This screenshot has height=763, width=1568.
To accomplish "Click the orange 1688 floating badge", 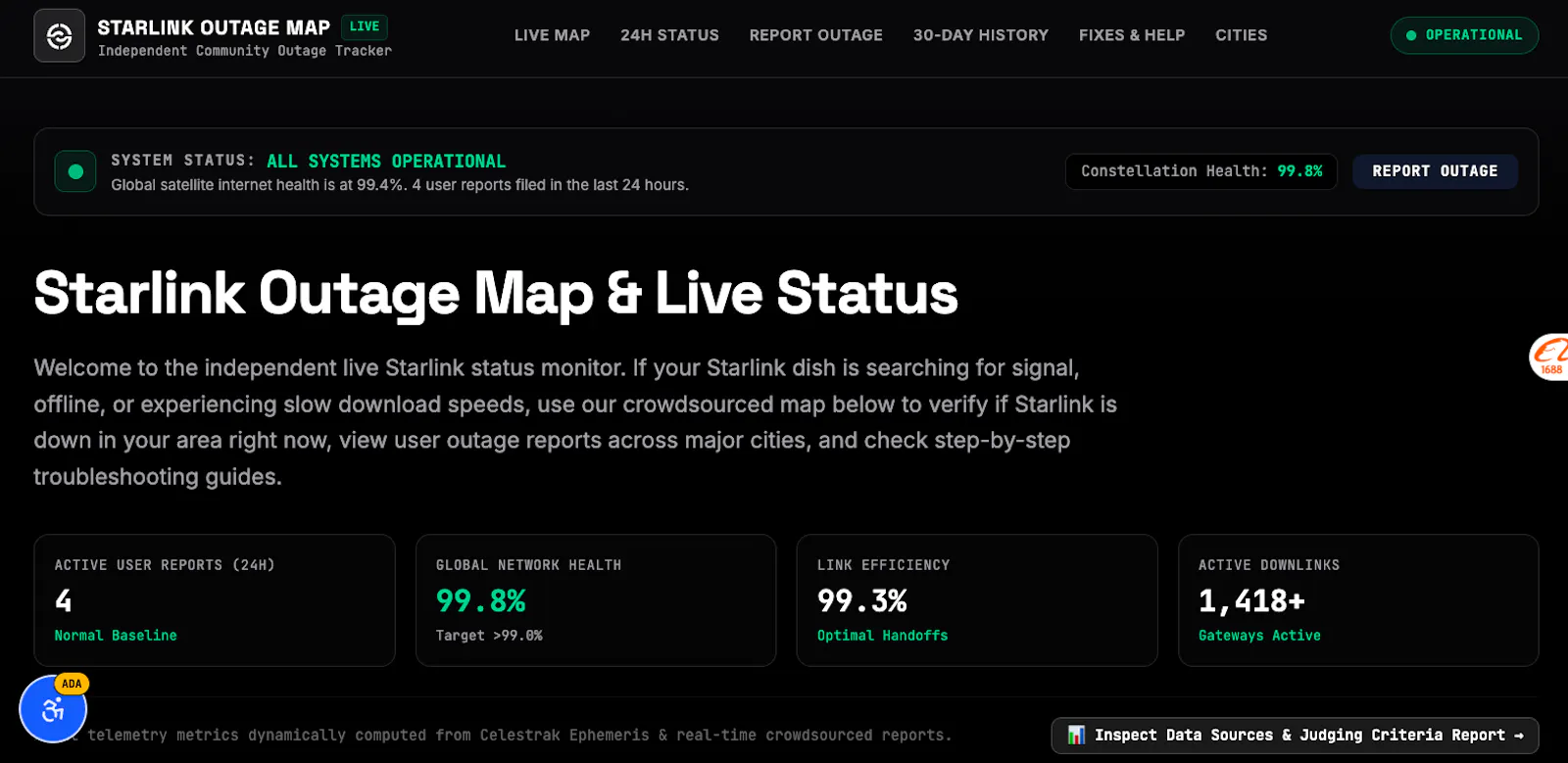I will pyautogui.click(x=1550, y=357).
